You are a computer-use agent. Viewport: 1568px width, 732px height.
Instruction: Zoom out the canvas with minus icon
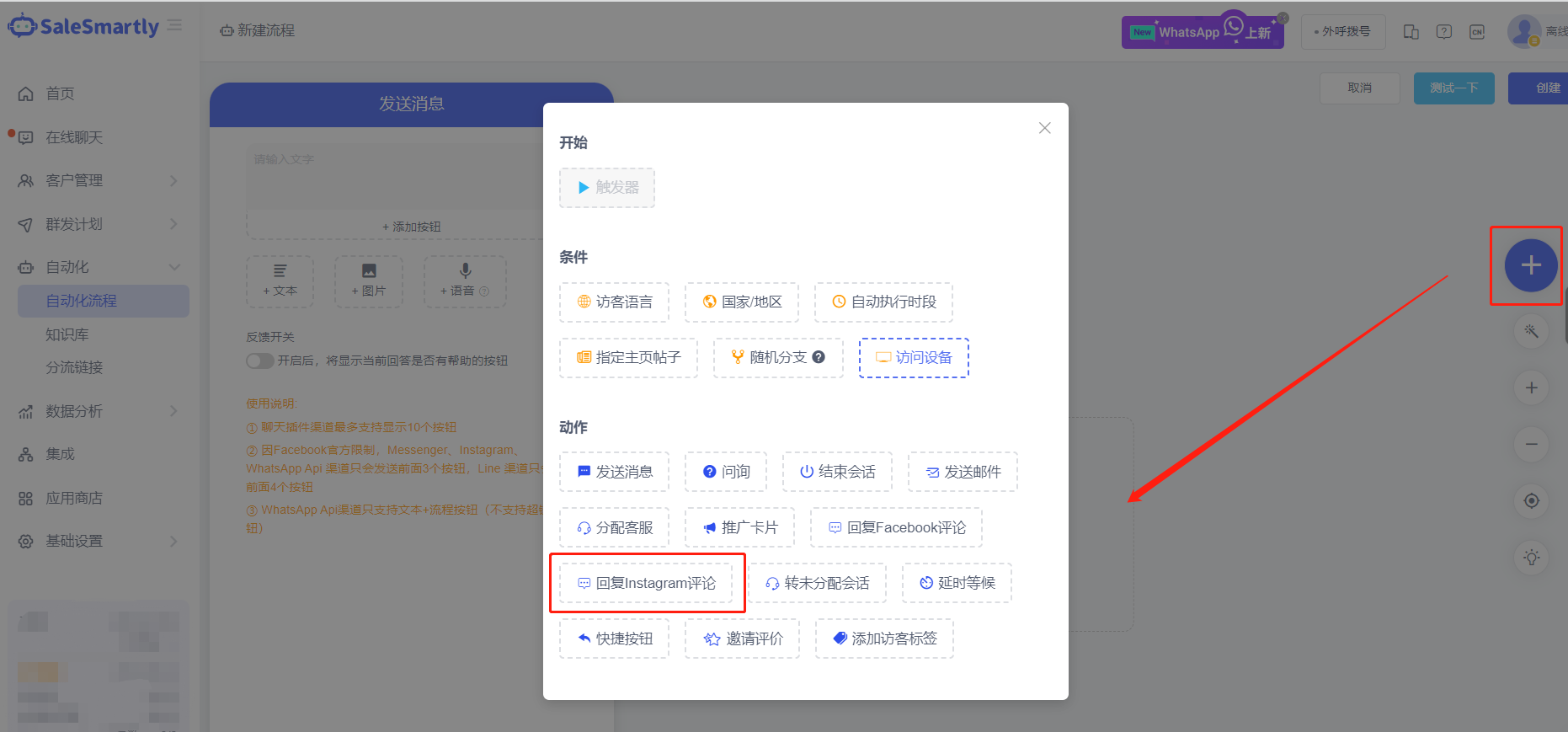click(1531, 444)
